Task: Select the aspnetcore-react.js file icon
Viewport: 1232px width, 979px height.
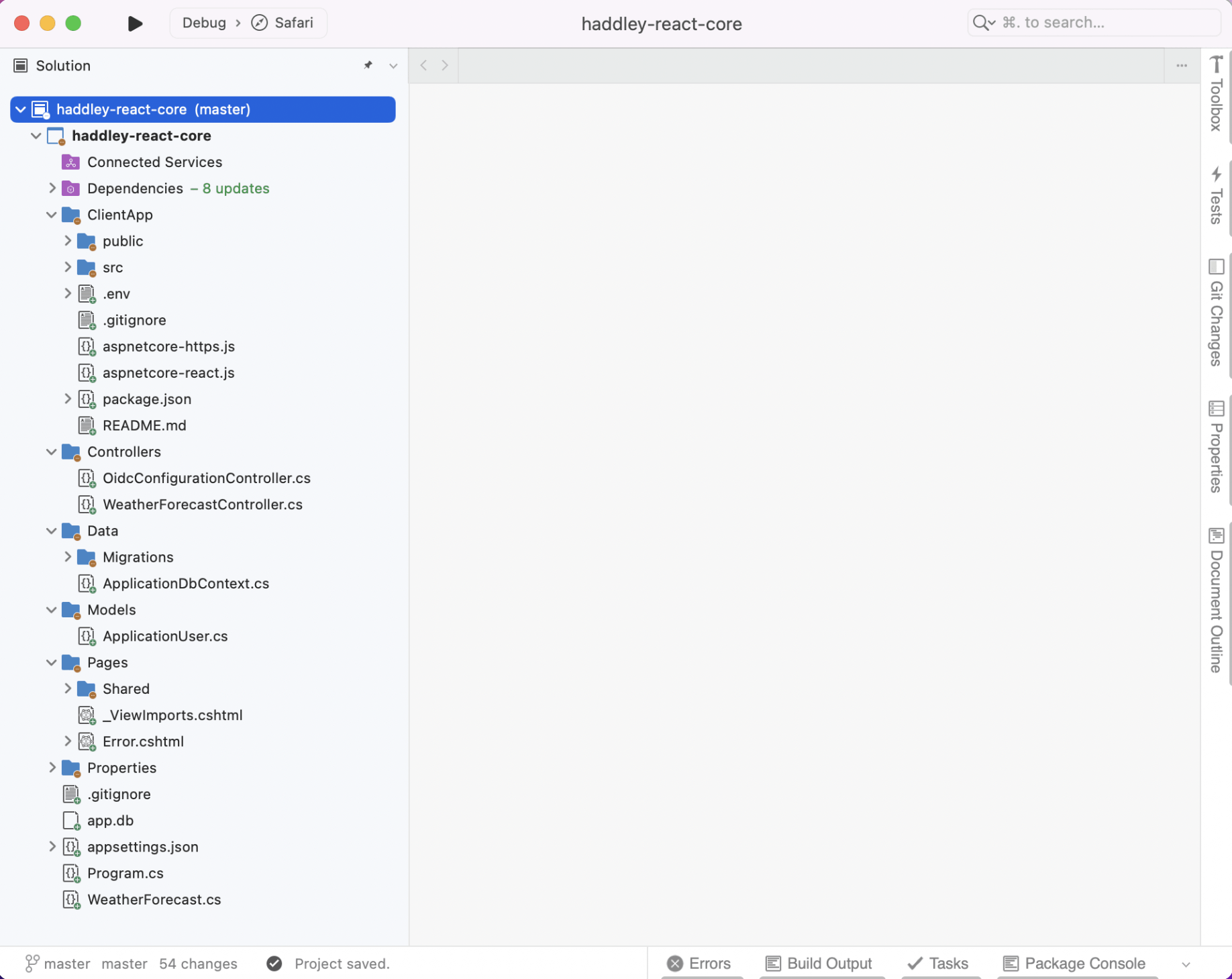Action: click(87, 373)
